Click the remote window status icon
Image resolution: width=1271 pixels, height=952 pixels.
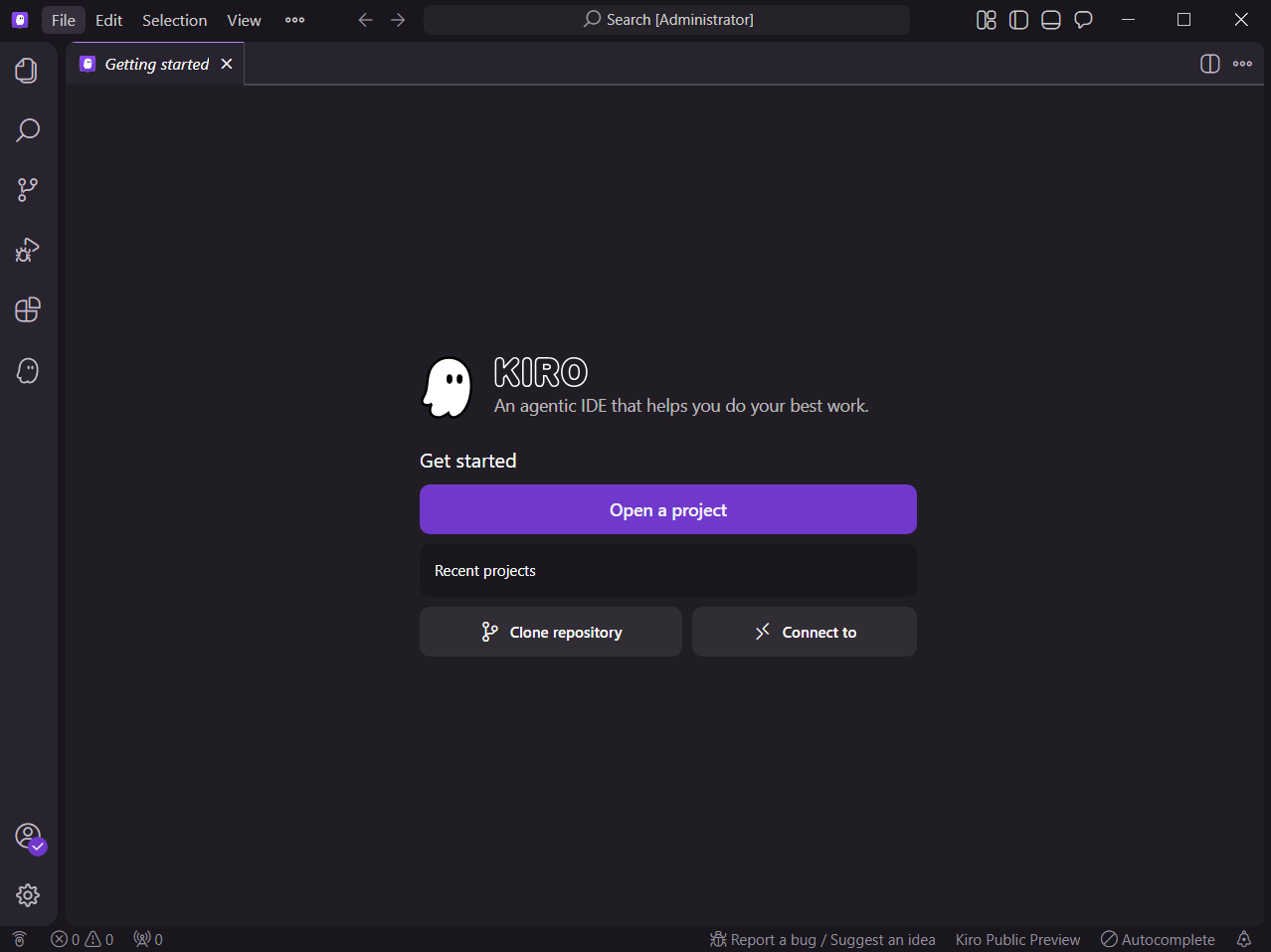(x=19, y=939)
